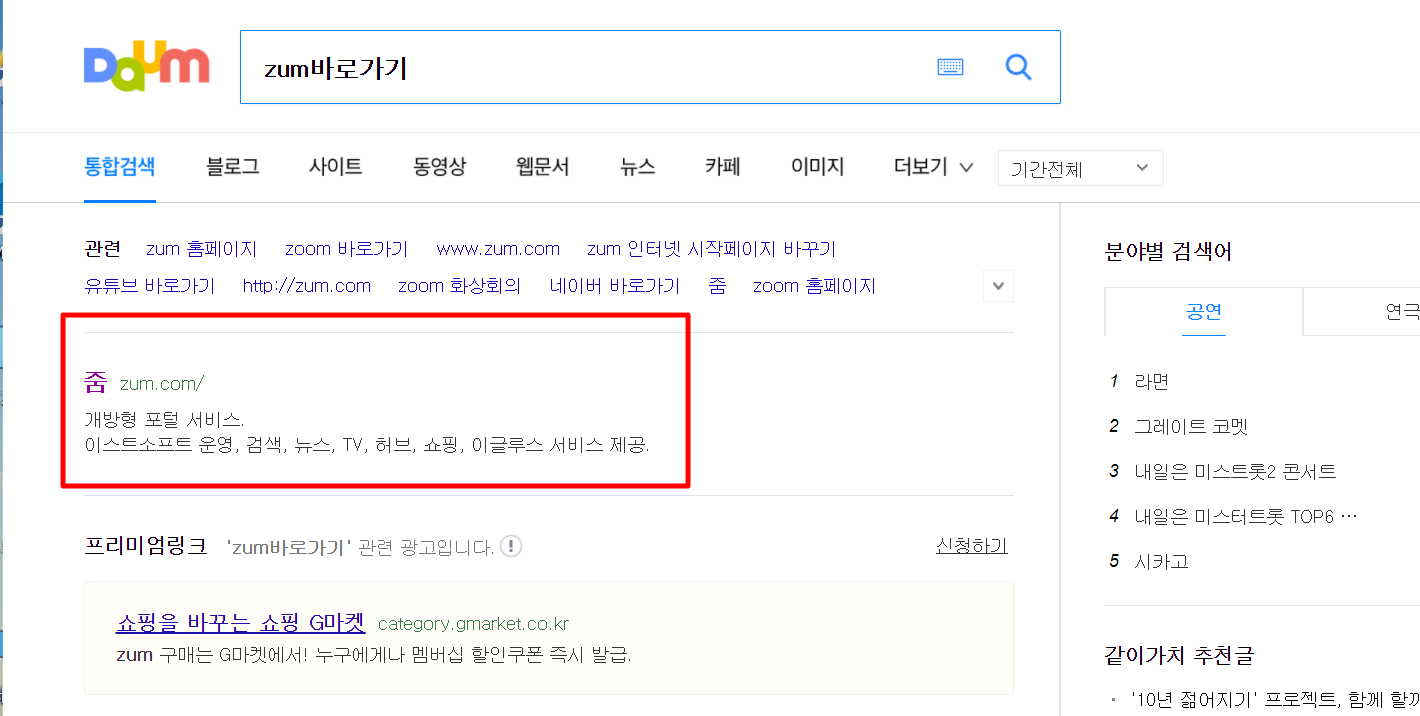Image resolution: width=1420 pixels, height=716 pixels.
Task: Click related search http://zum.com
Action: 307,286
